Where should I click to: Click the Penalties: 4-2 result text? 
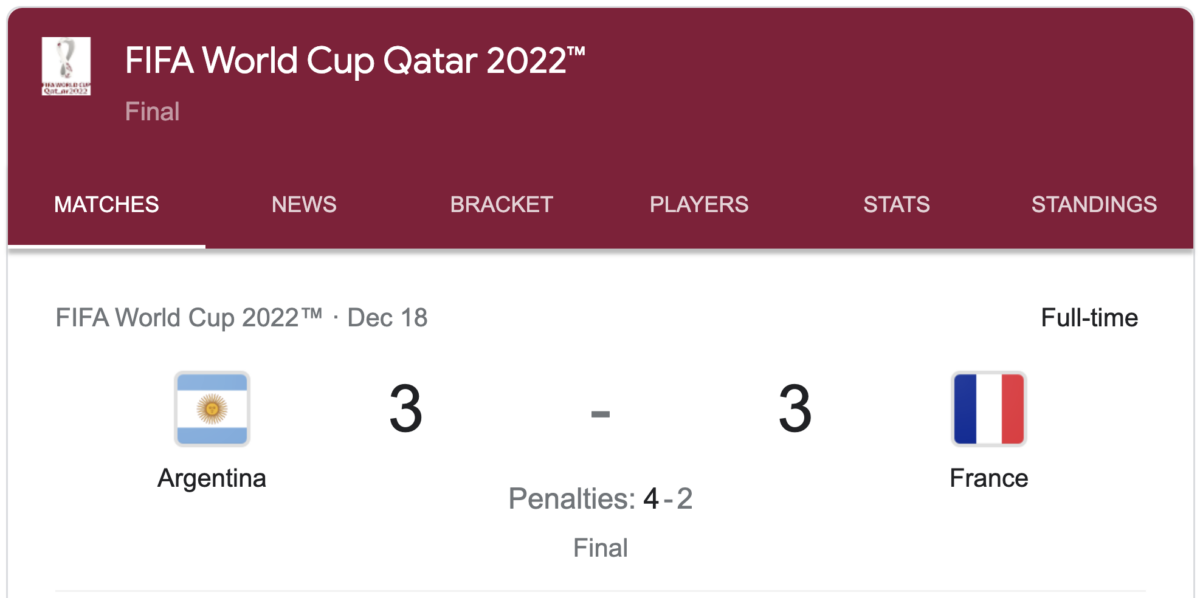coord(600,498)
